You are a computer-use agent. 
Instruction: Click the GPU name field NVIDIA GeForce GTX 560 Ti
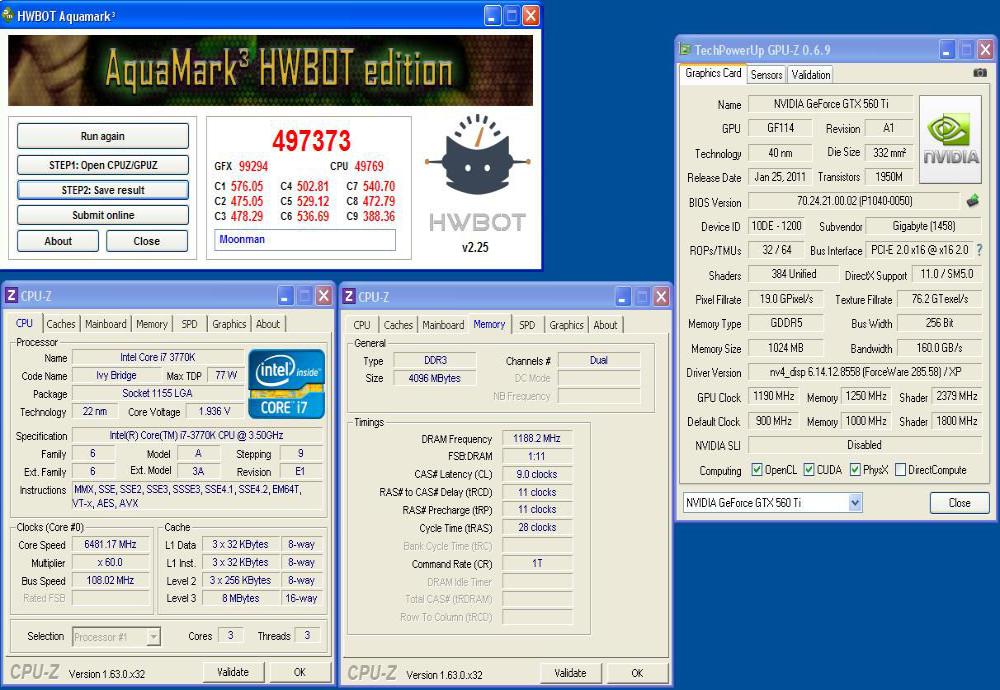(x=830, y=103)
